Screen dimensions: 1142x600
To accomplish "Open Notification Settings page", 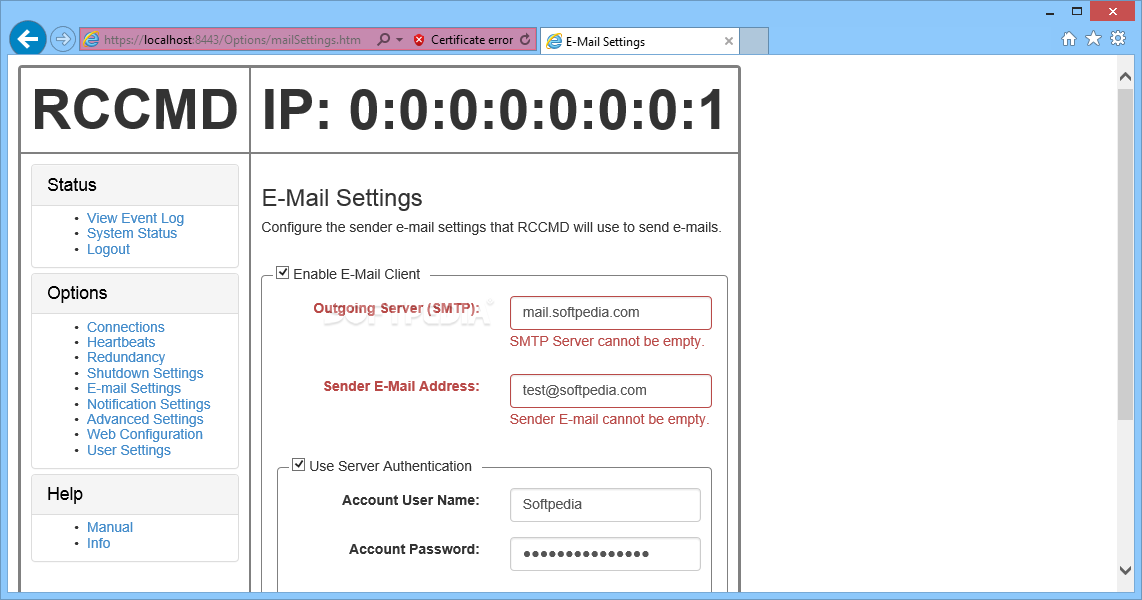I will pos(149,404).
